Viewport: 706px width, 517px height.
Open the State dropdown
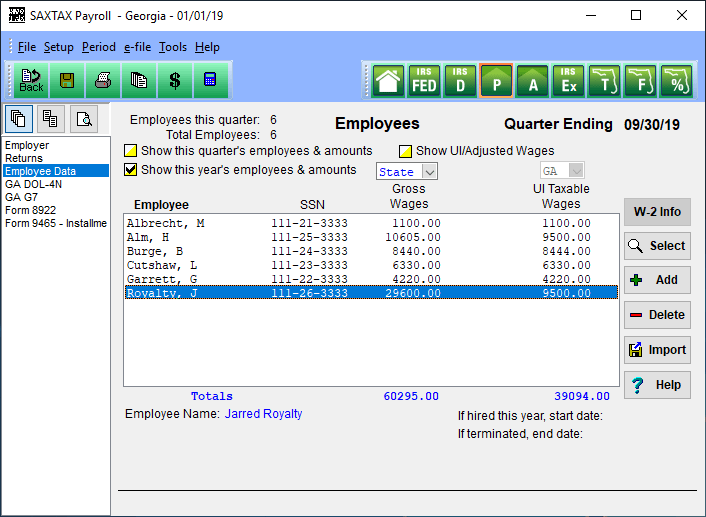(407, 171)
